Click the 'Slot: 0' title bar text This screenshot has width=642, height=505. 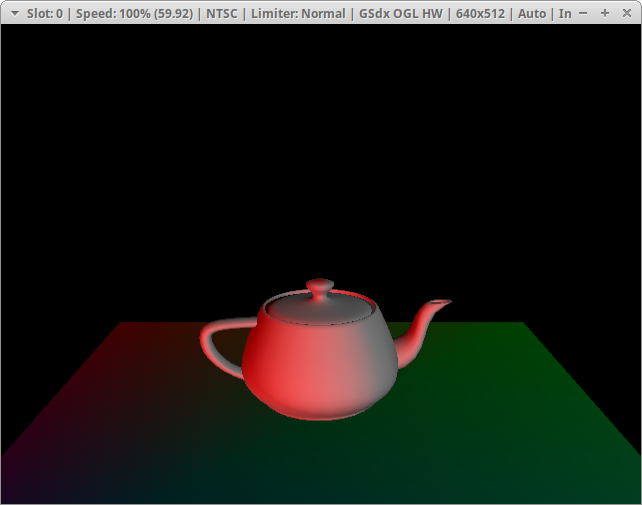(x=46, y=13)
